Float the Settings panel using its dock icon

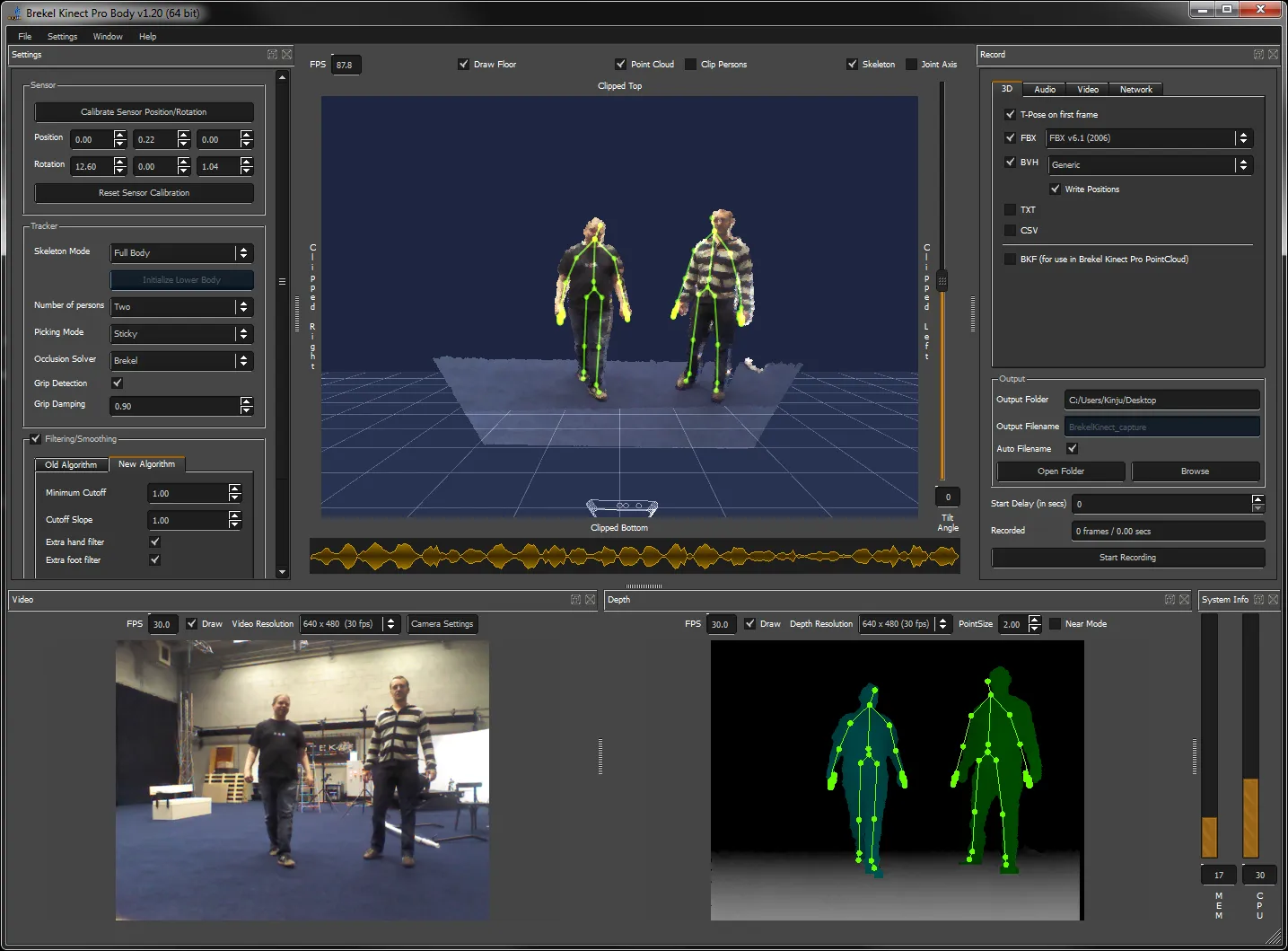(272, 55)
